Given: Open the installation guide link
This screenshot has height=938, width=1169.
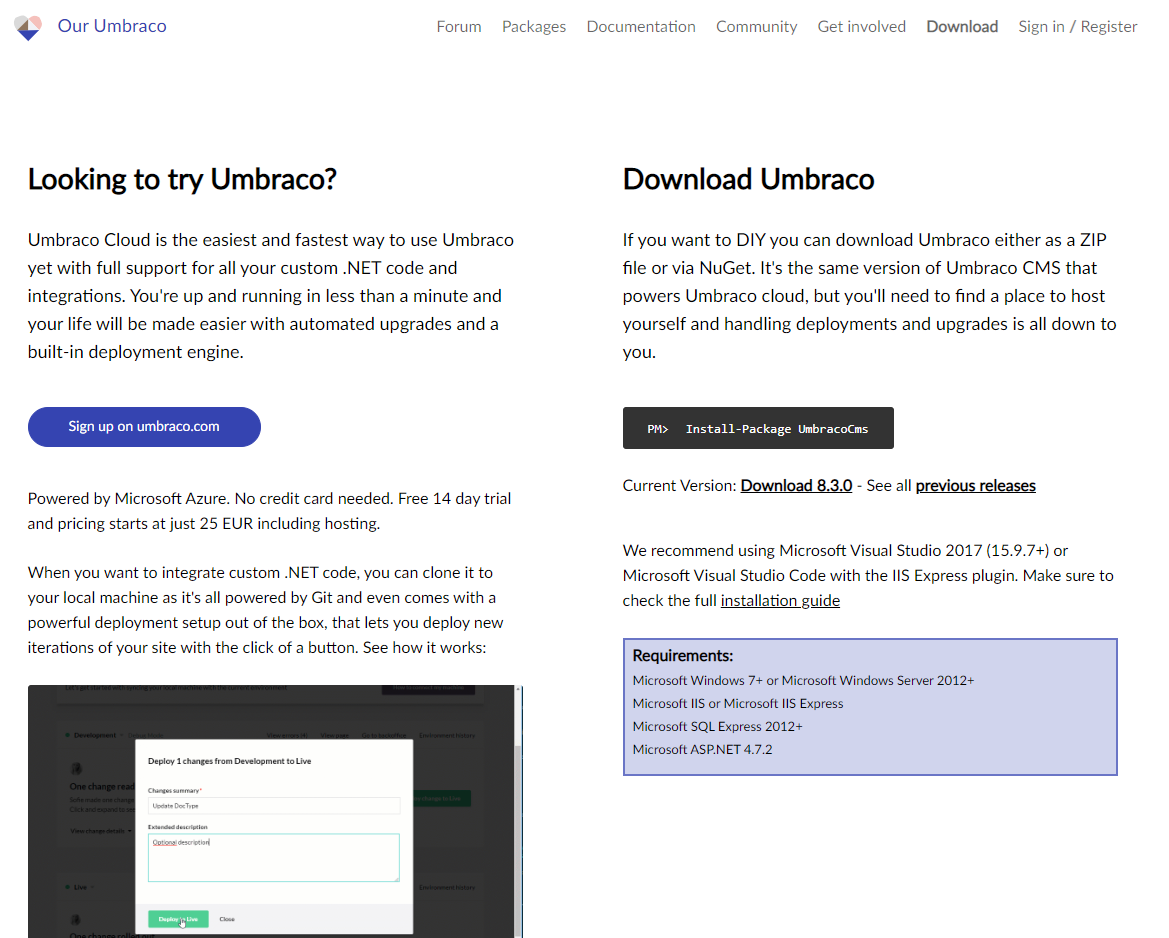Looking at the screenshot, I should (x=780, y=601).
